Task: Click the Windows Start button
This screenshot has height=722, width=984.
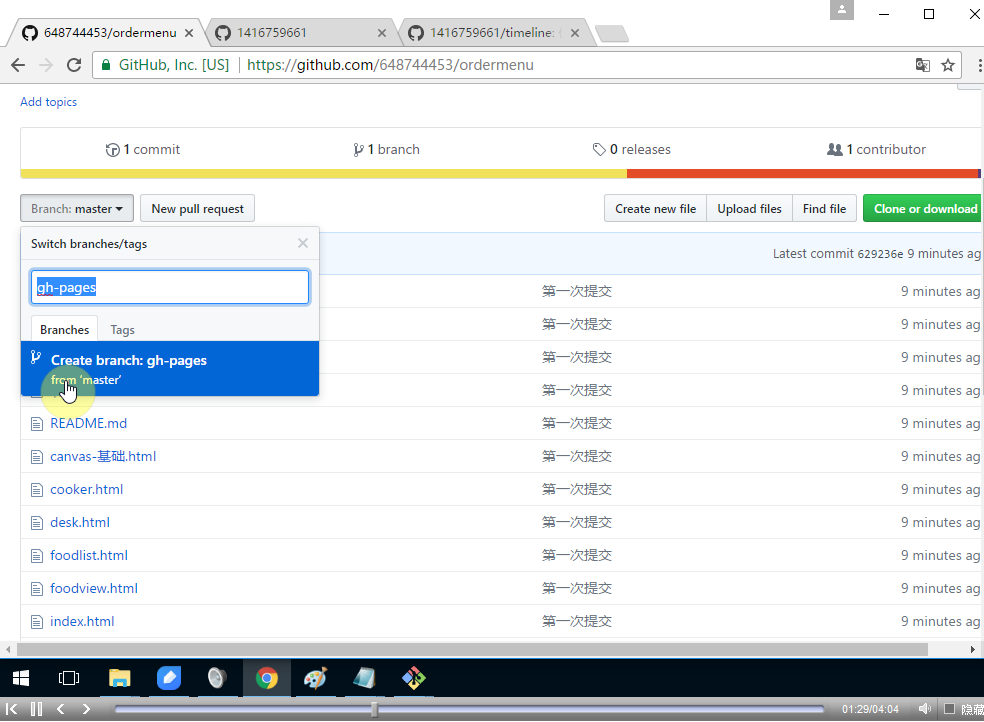Action: [x=21, y=678]
